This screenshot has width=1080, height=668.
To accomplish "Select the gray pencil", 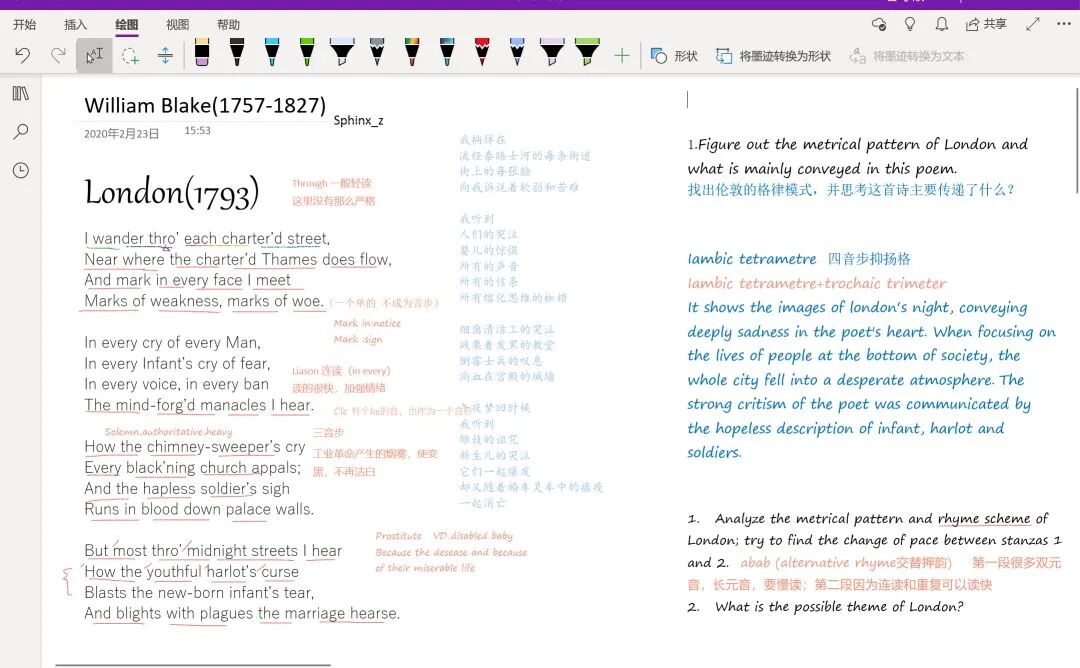I will 377,52.
